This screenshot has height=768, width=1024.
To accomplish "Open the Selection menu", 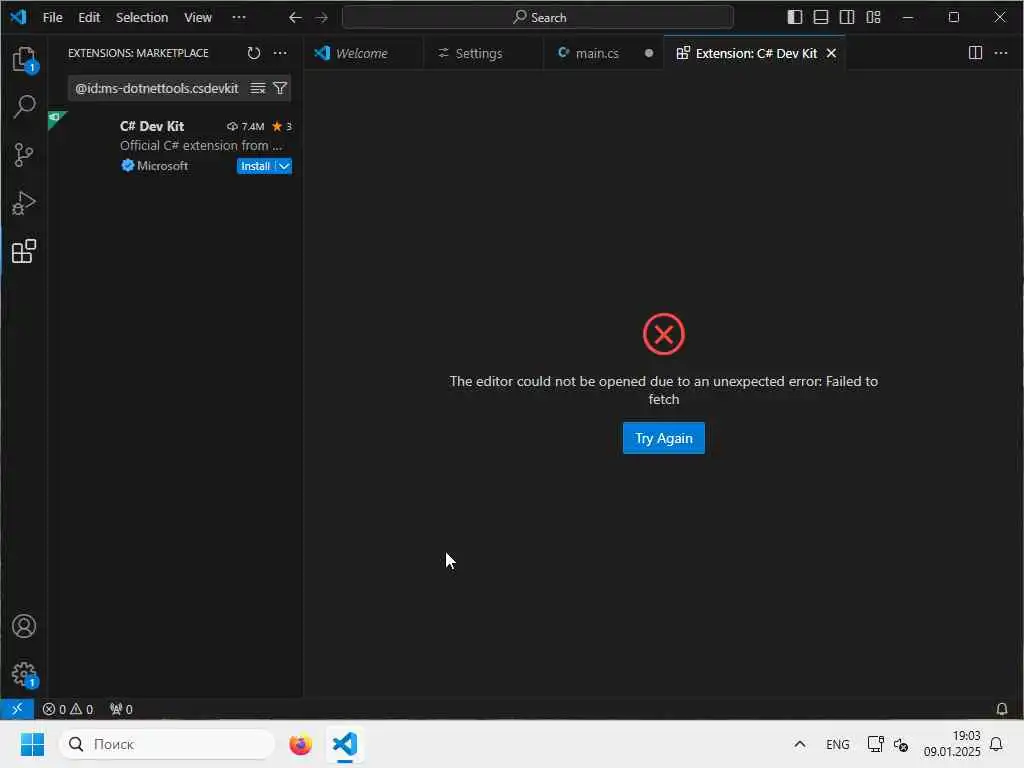I will pyautogui.click(x=142, y=18).
